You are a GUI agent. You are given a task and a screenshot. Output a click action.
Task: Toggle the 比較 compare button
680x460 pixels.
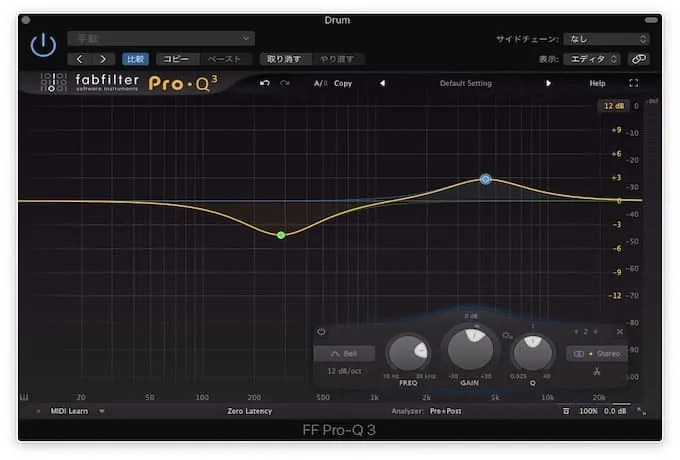136,59
